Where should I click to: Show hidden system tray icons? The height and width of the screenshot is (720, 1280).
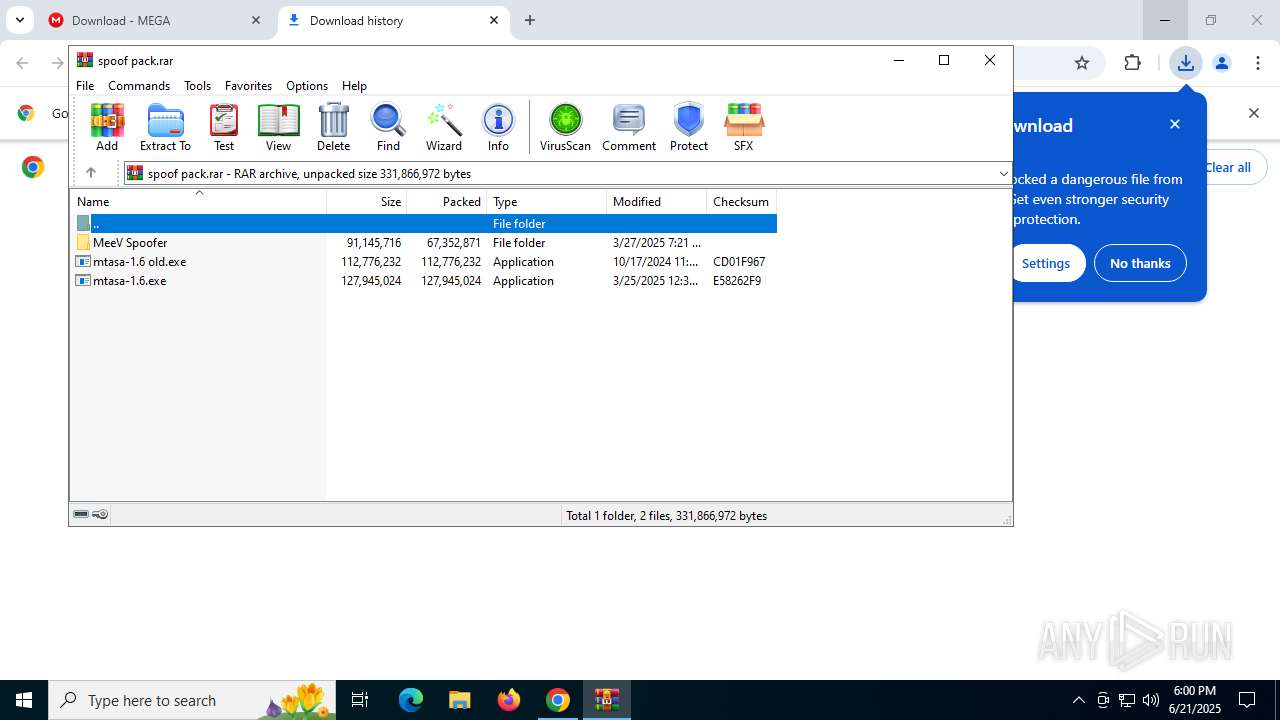(x=1078, y=700)
